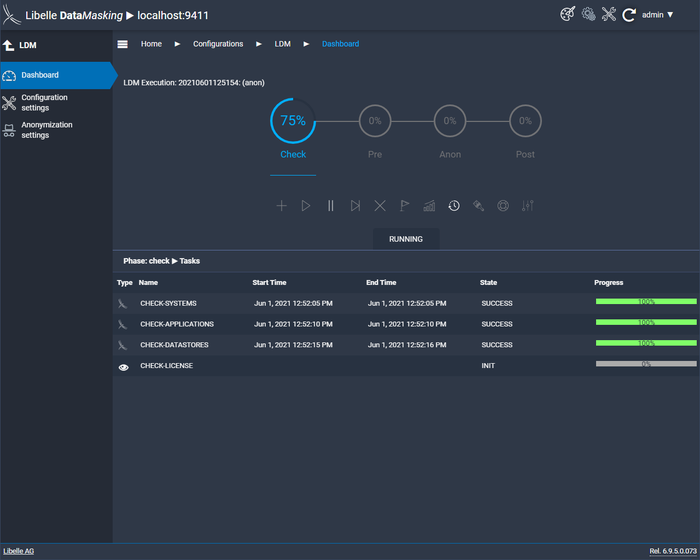This screenshot has width=700, height=560.
Task: Click the Libelle AG footer link
Action: pyautogui.click(x=18, y=551)
